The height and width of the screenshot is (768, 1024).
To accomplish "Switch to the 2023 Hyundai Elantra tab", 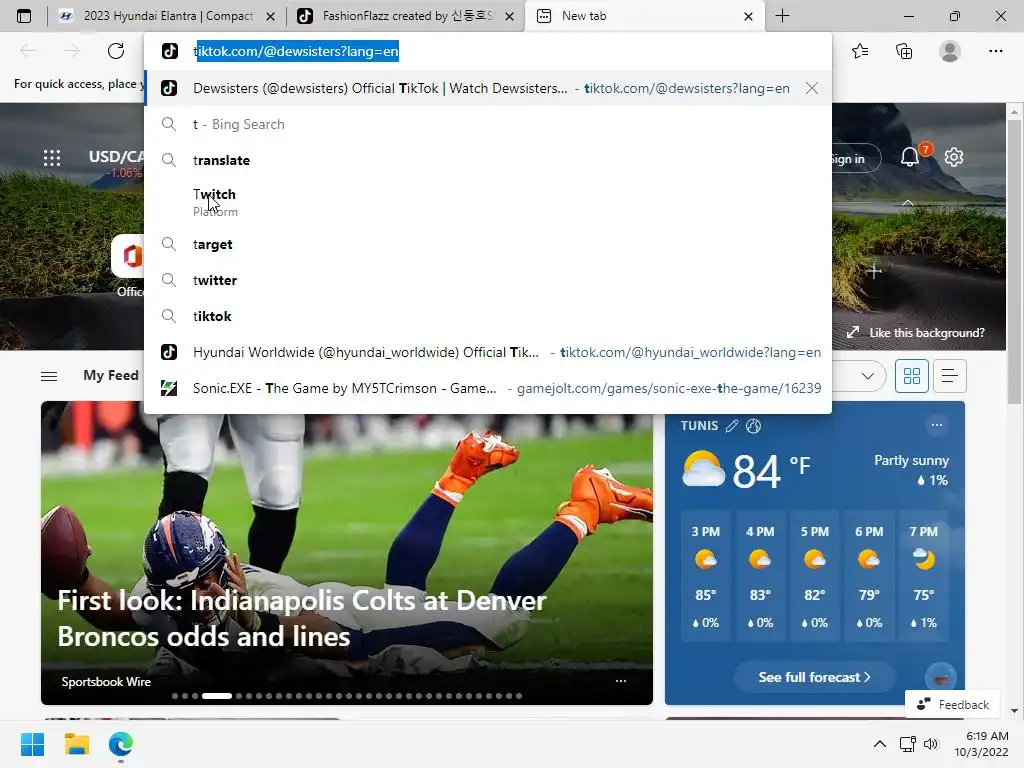I will pos(166,16).
